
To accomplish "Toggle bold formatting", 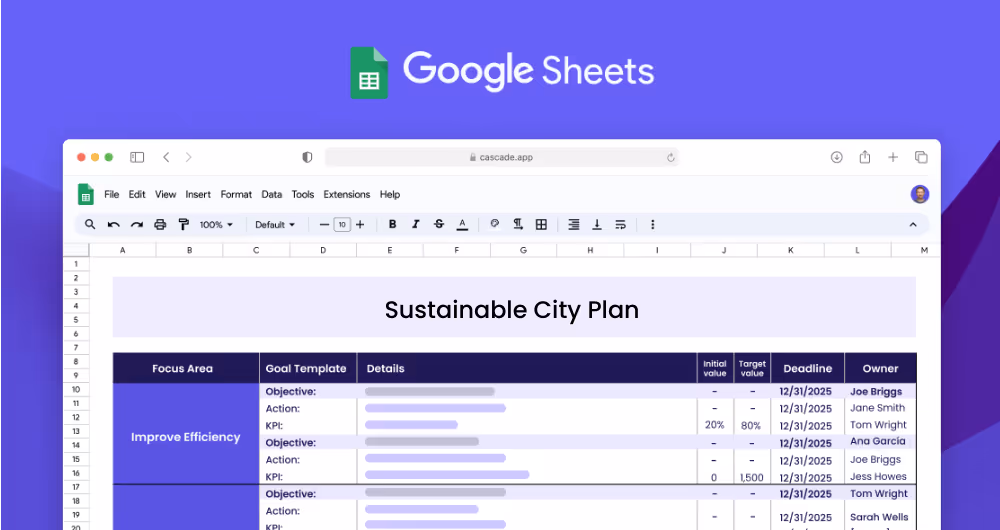I will (x=392, y=225).
